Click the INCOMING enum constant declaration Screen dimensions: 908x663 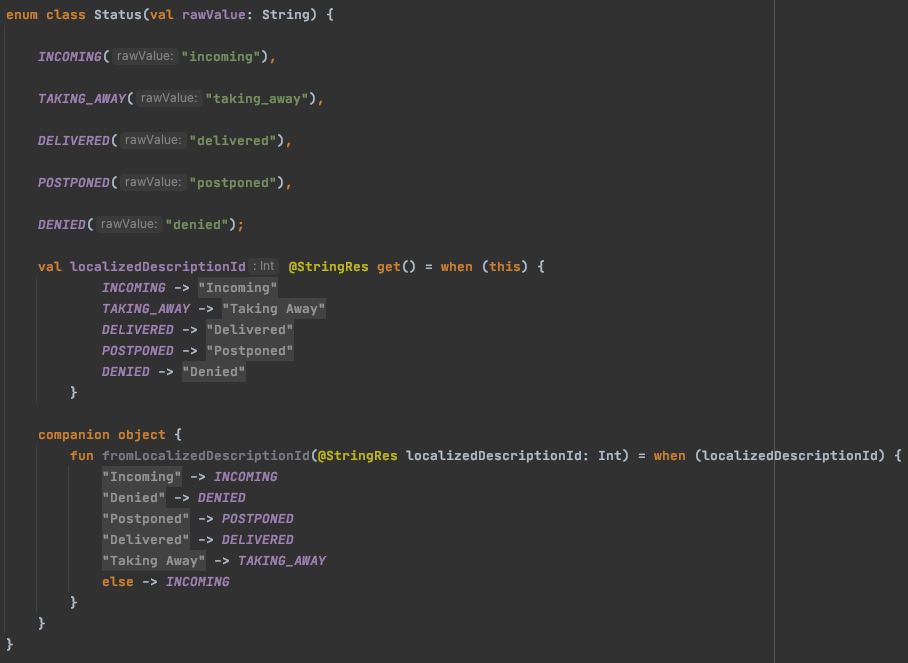pos(69,57)
